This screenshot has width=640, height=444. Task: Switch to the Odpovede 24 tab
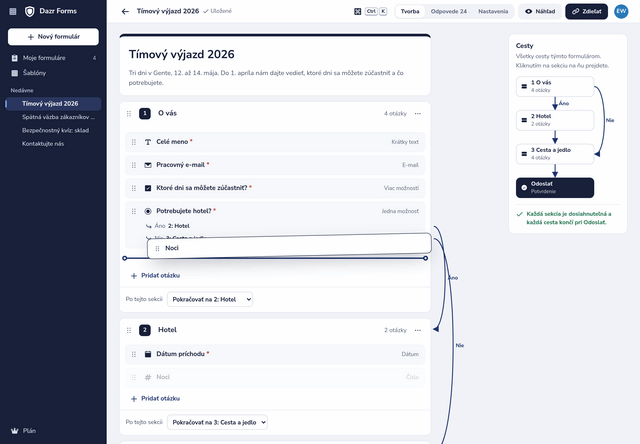coord(449,11)
